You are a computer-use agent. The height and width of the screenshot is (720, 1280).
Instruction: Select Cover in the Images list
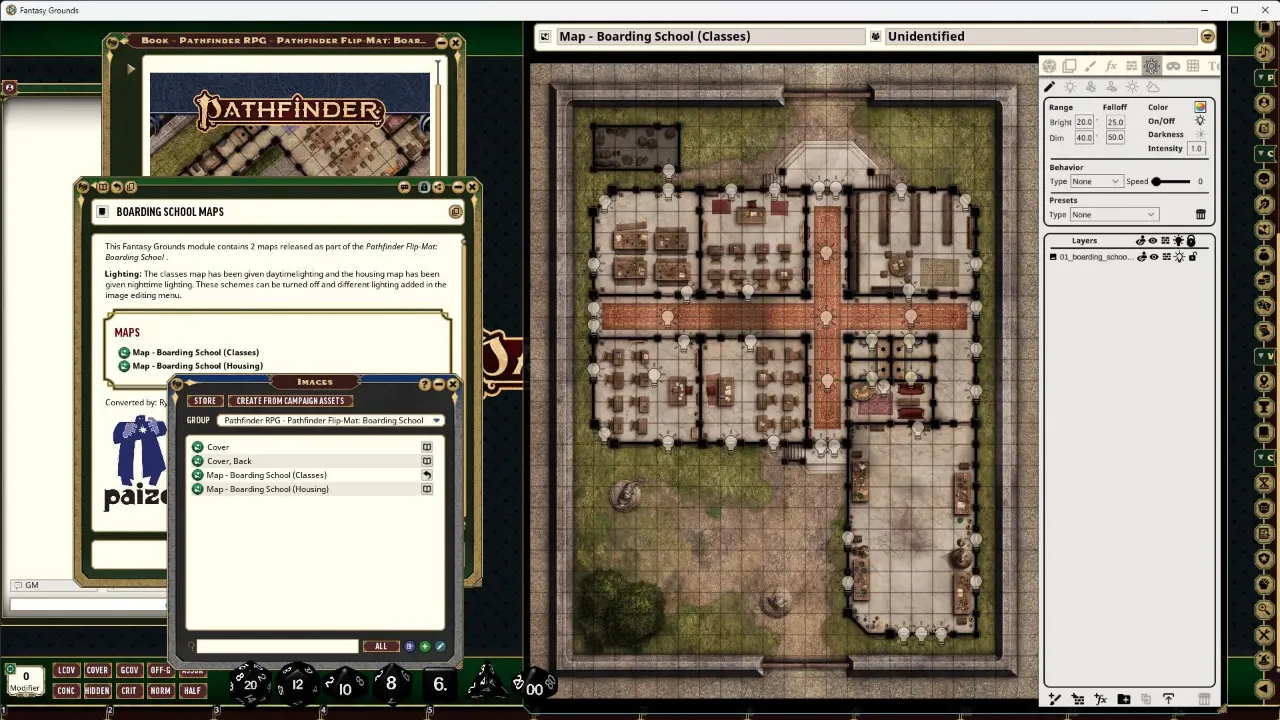click(217, 447)
